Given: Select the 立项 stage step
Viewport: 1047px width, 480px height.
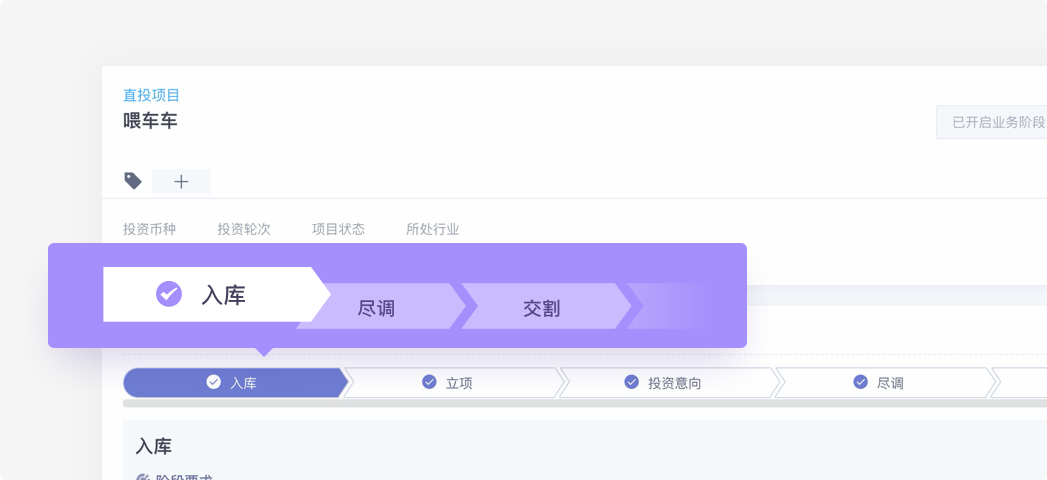Looking at the screenshot, I should click(453, 383).
